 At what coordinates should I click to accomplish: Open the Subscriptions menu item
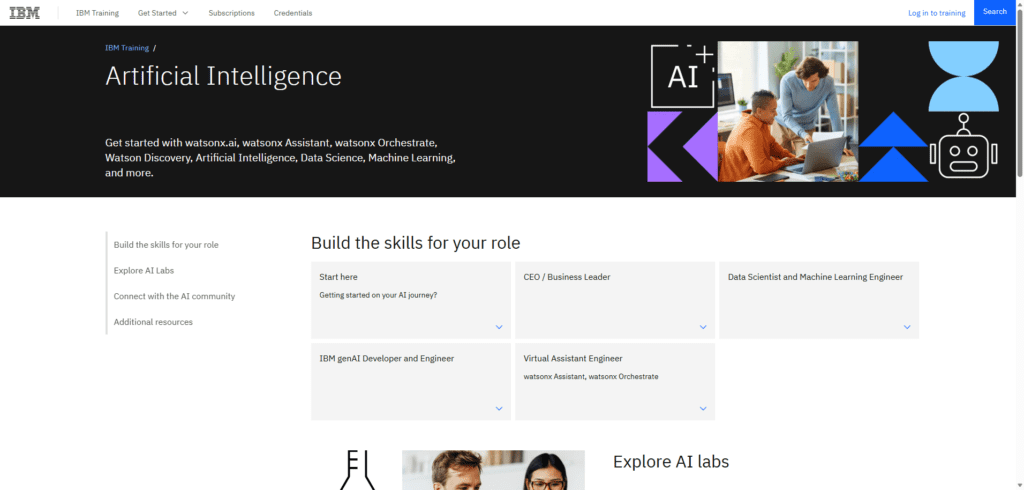[231, 13]
